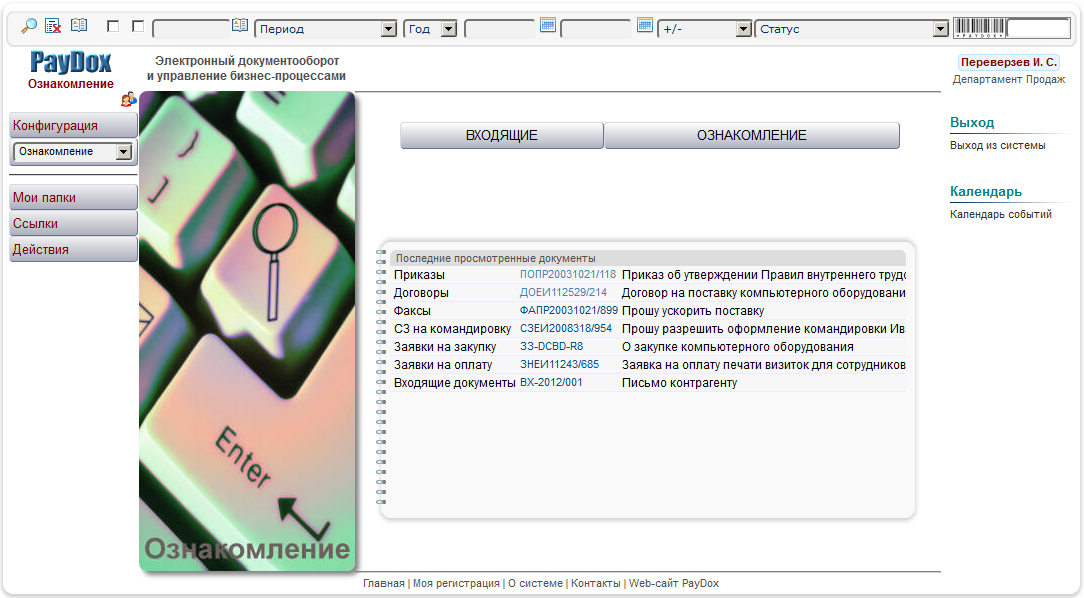The image size is (1084, 598).
Task: Open the second calendar date picker icon
Action: pyautogui.click(x=645, y=26)
